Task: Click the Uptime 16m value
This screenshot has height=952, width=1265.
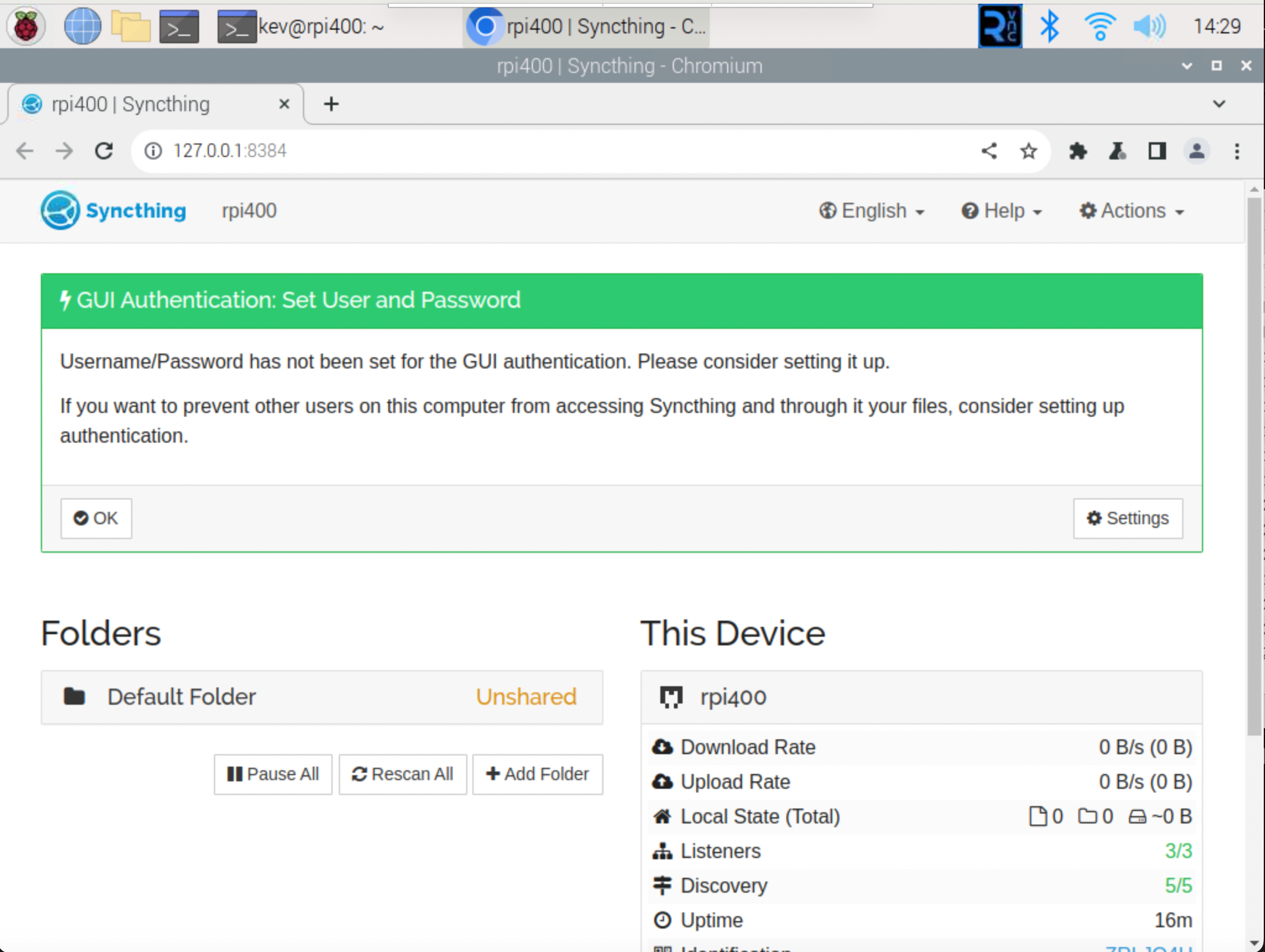Action: [1173, 920]
